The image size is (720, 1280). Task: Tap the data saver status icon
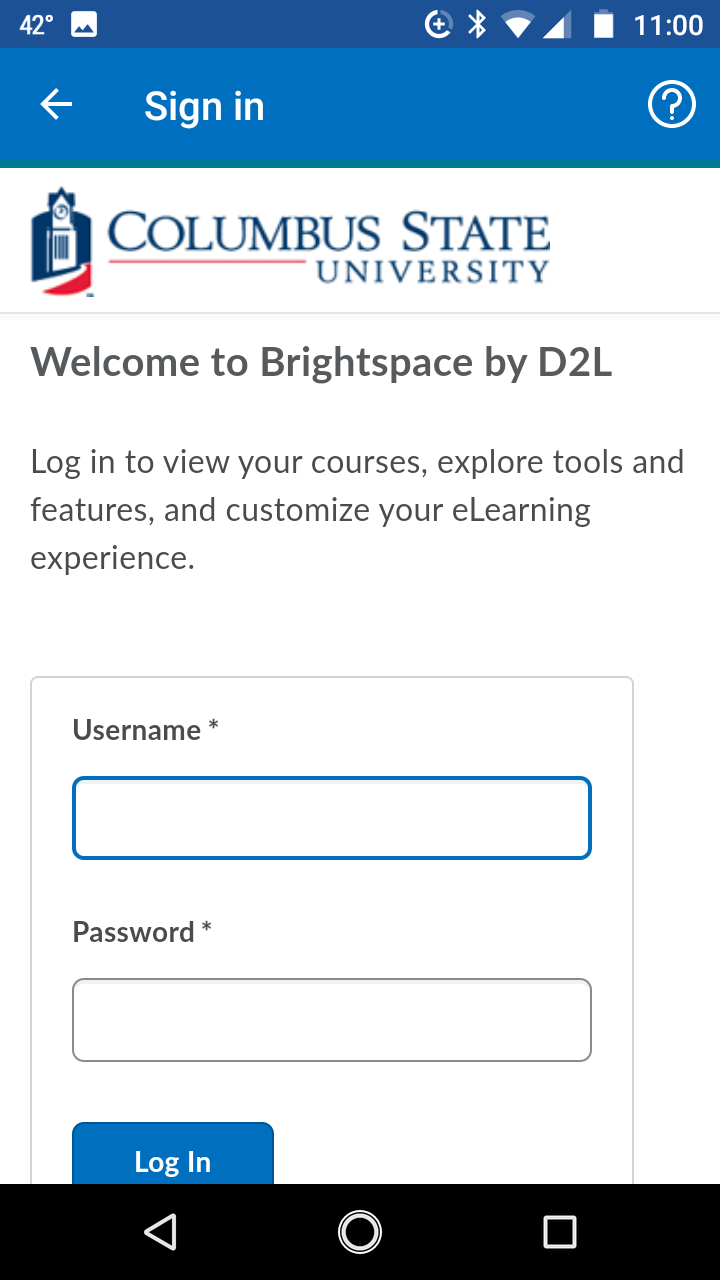(438, 24)
